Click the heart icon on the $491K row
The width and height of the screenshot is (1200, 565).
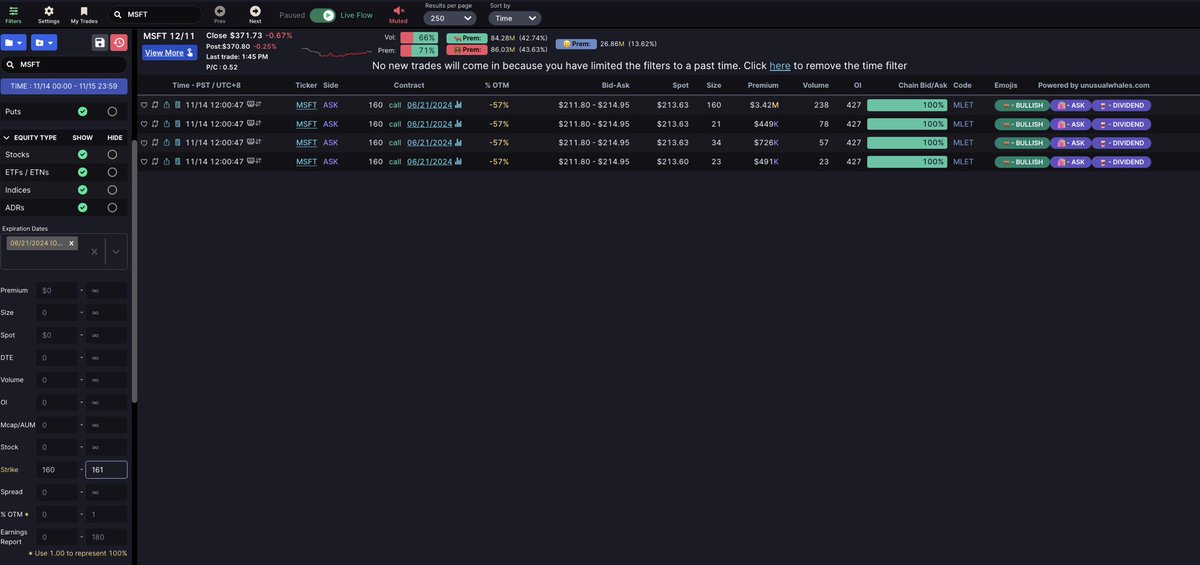point(143,162)
